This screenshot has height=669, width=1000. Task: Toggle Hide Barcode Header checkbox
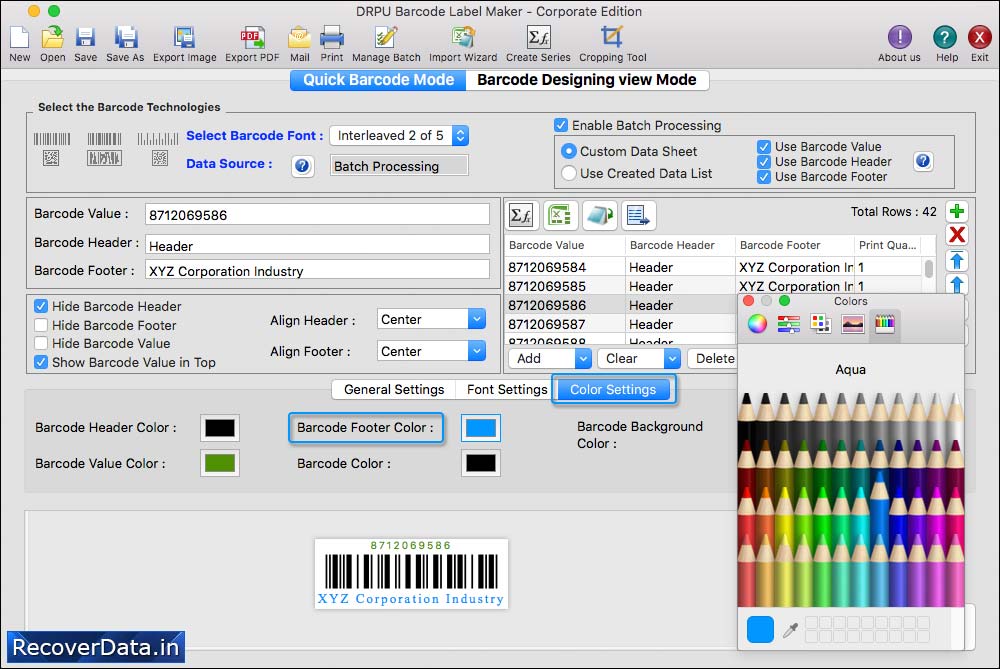pyautogui.click(x=41, y=306)
